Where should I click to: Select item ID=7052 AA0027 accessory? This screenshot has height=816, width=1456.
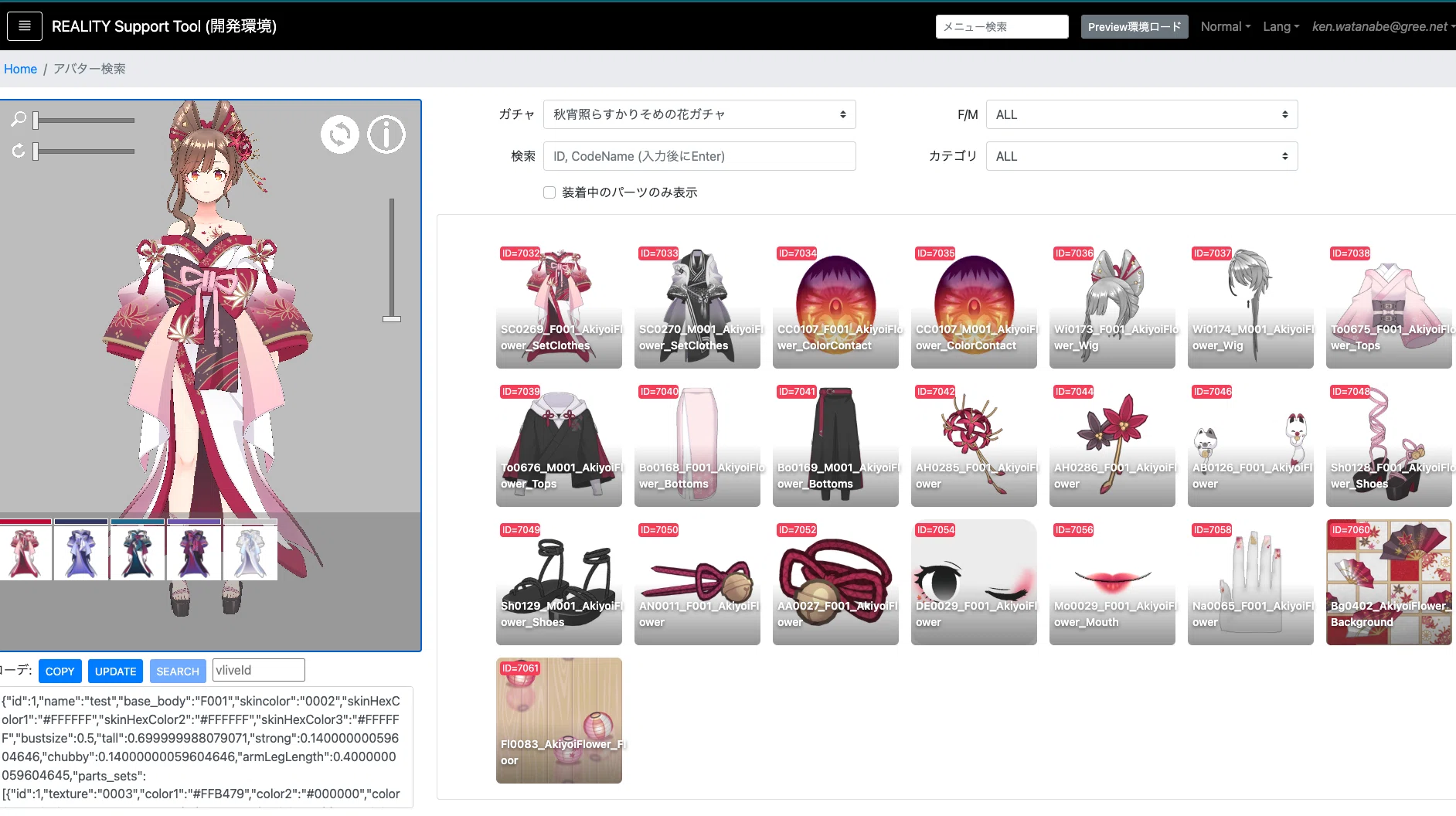pos(835,583)
